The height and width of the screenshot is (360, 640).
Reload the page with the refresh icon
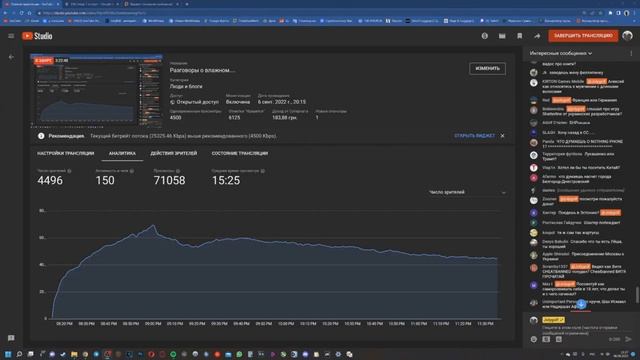click(x=21, y=13)
